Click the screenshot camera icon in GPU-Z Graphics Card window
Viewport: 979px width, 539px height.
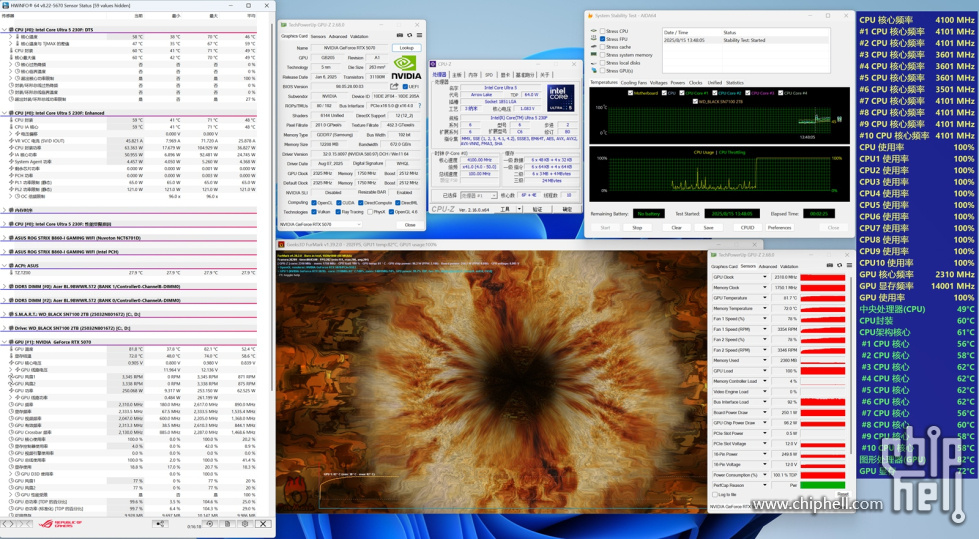[400, 36]
